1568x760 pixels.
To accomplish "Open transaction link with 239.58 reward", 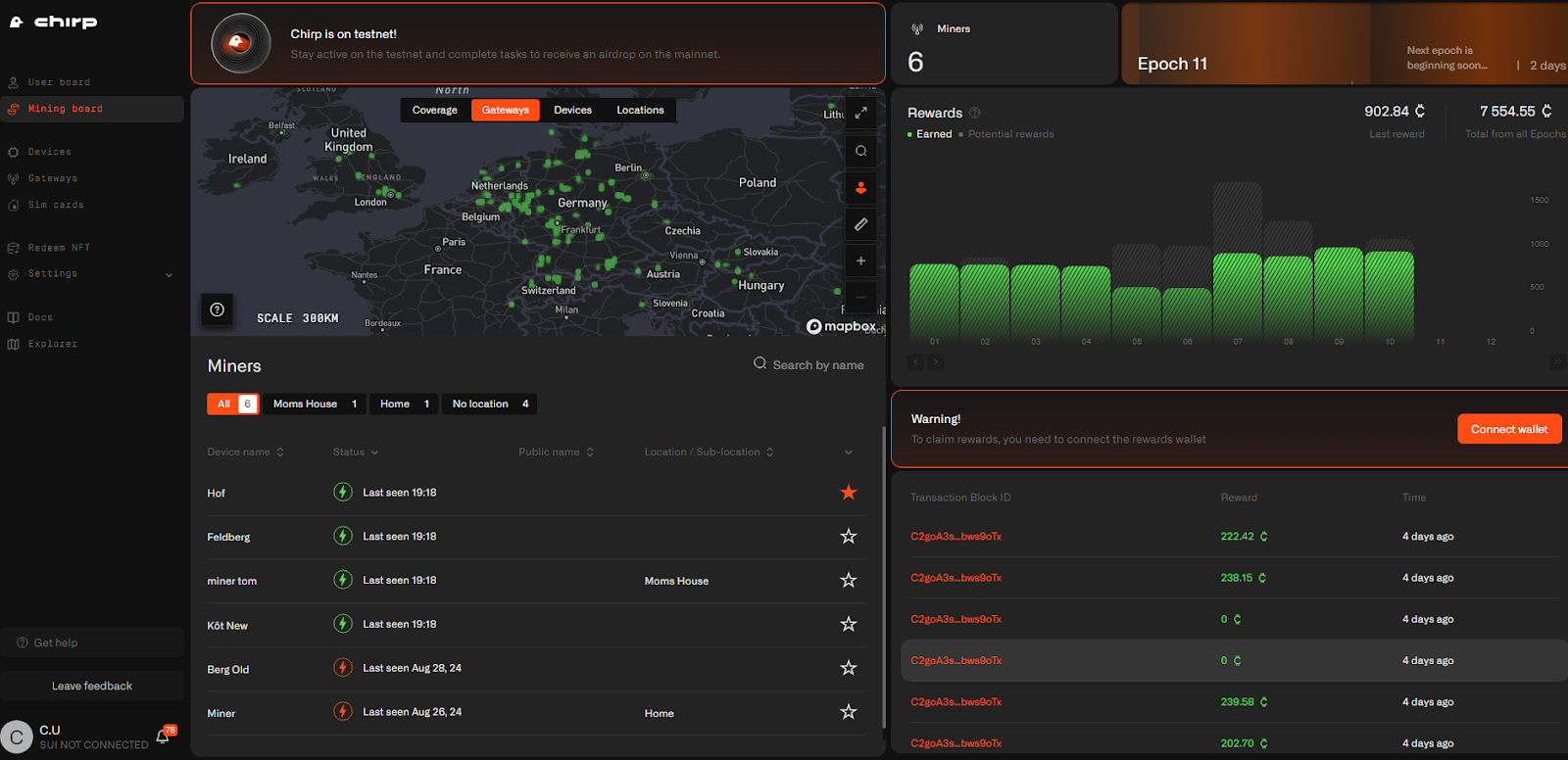I will (955, 702).
